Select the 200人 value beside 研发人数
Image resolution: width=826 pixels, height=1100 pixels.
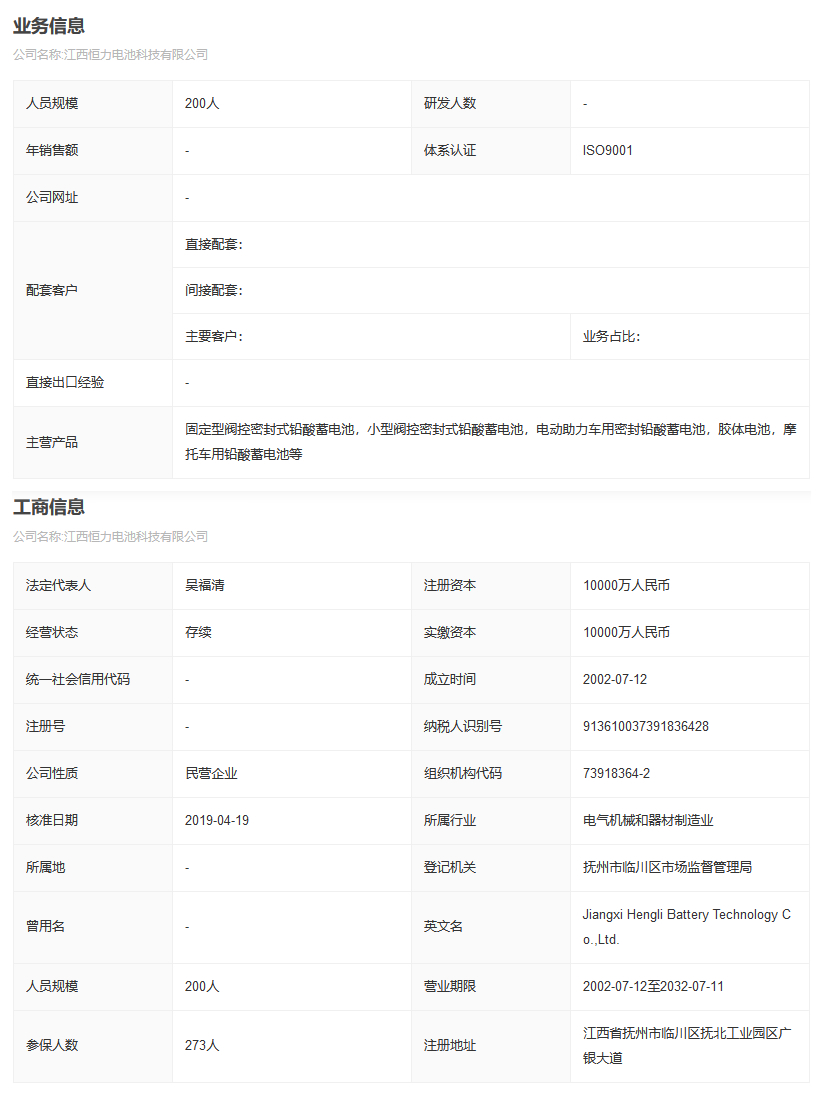point(202,103)
